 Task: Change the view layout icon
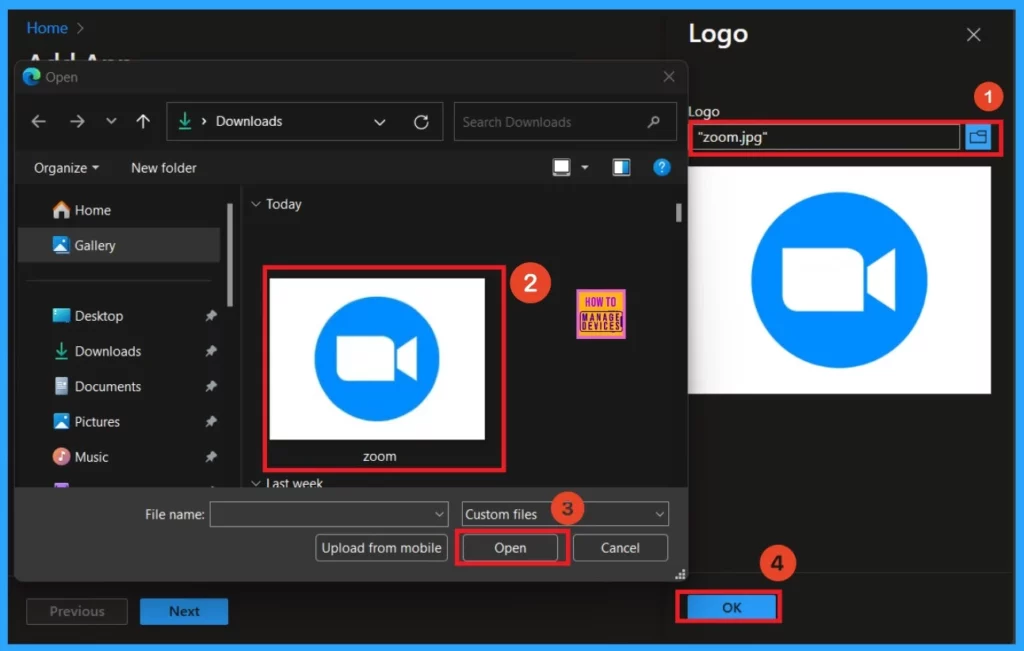561,167
